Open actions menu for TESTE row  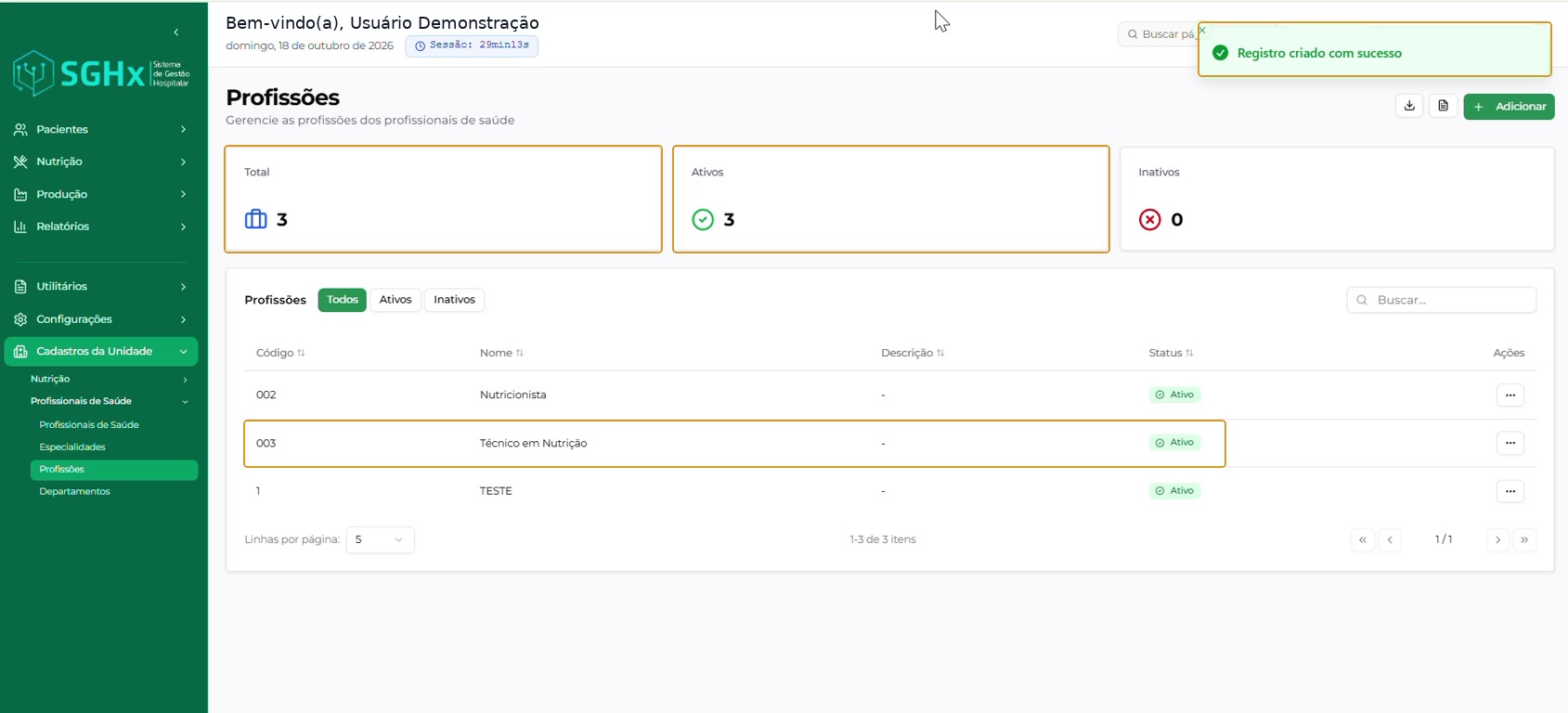point(1510,491)
